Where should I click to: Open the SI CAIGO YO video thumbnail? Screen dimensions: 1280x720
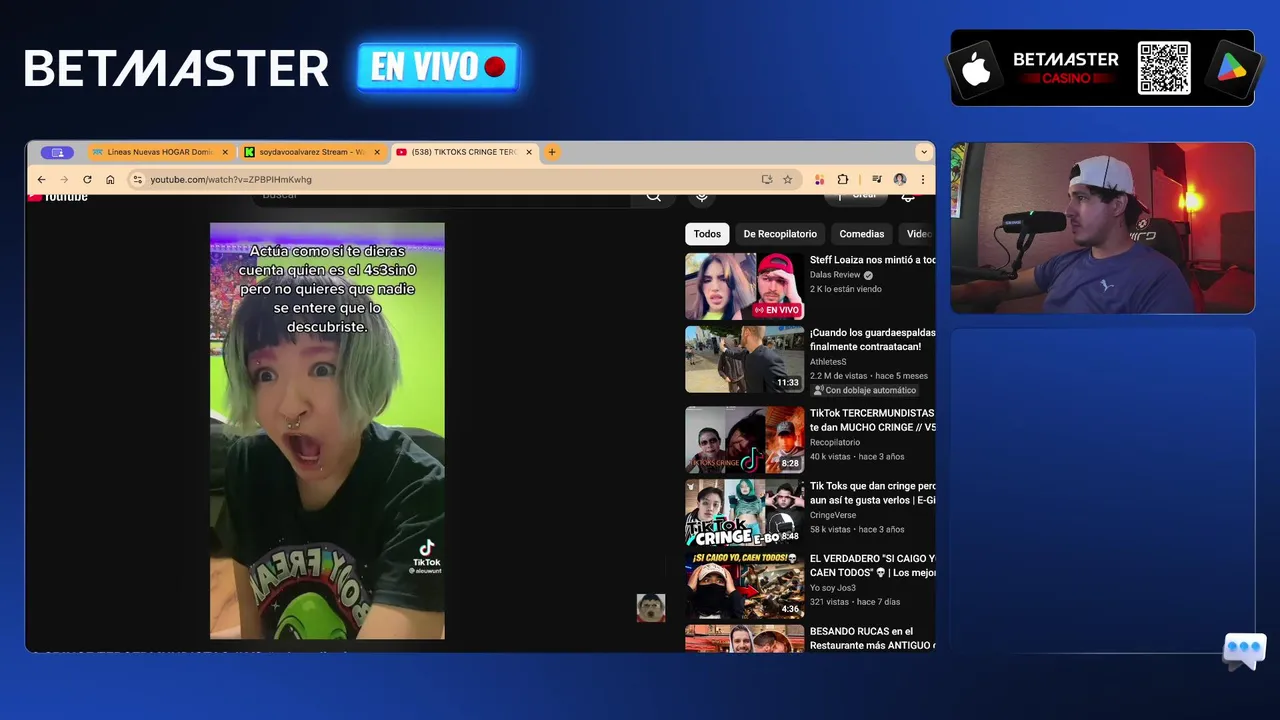tap(744, 585)
